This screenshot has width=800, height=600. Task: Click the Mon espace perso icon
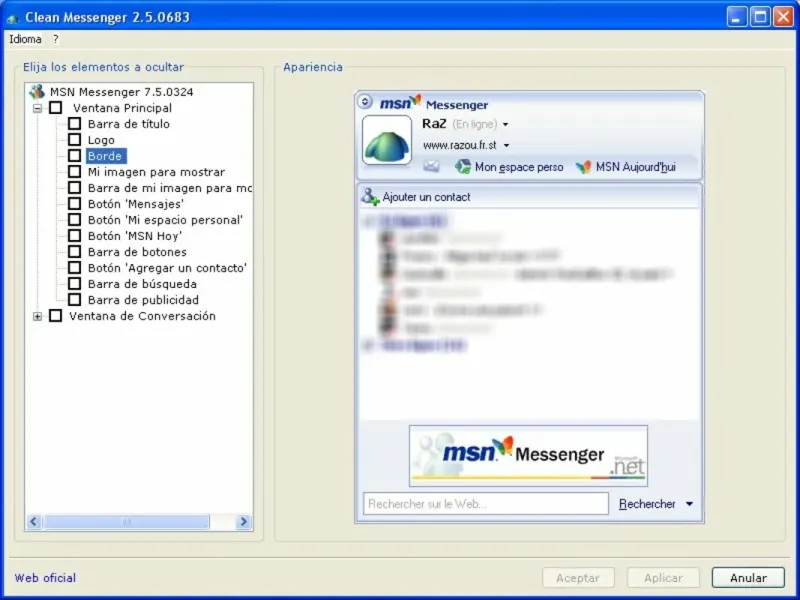point(463,166)
